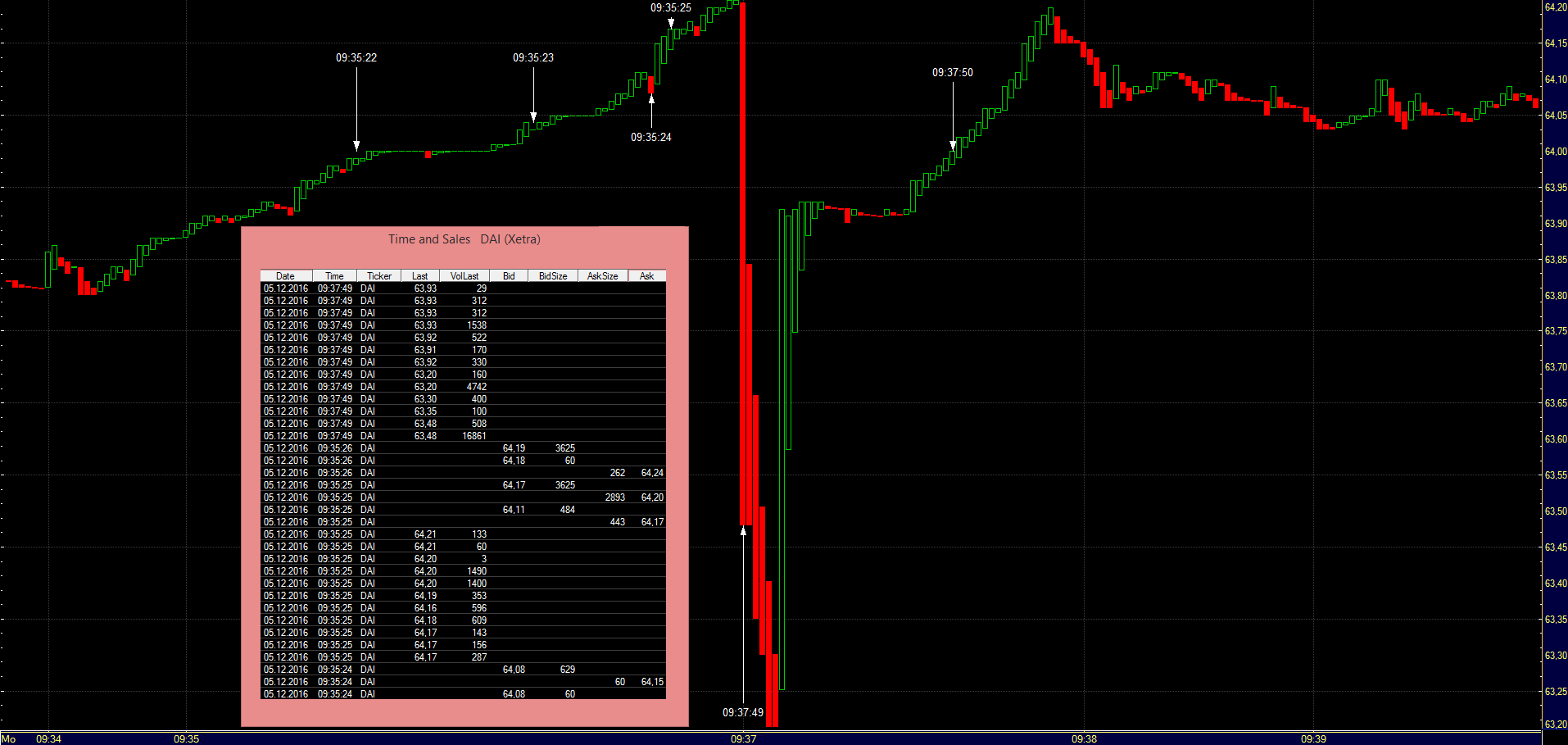Screen dimensions: 1568x745
Task: Click the 09:38 label on time axis
Action: click(1084, 739)
